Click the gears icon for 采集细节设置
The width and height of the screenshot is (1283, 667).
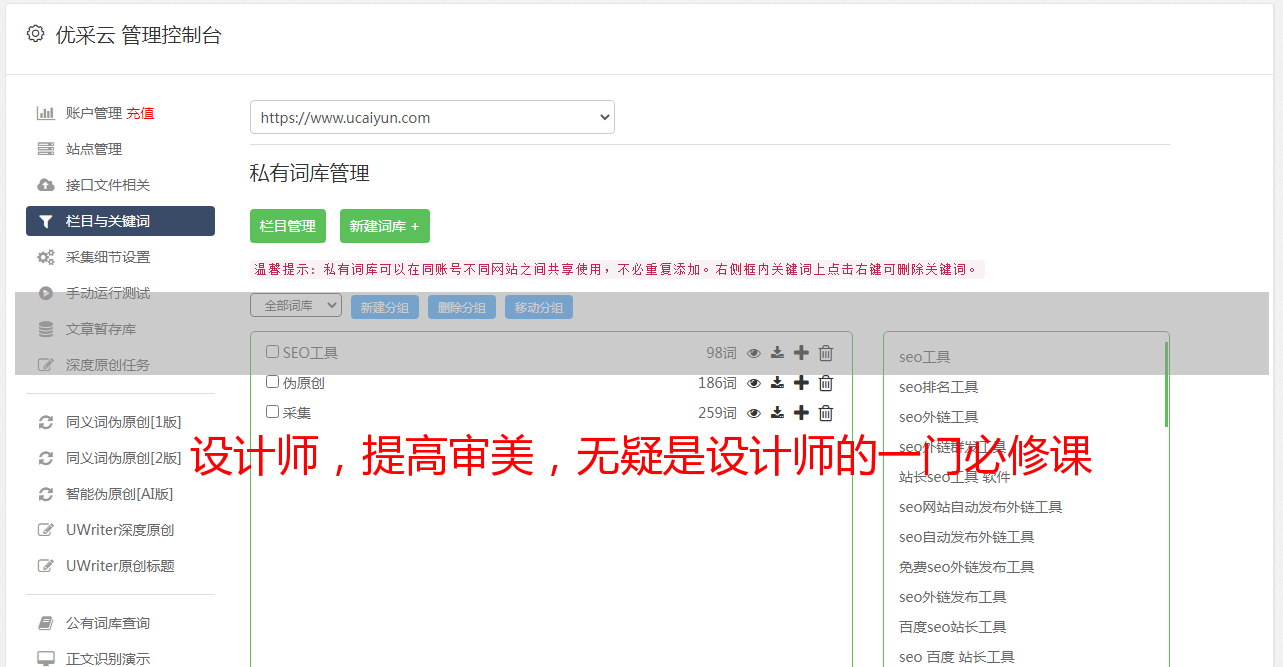[46, 257]
